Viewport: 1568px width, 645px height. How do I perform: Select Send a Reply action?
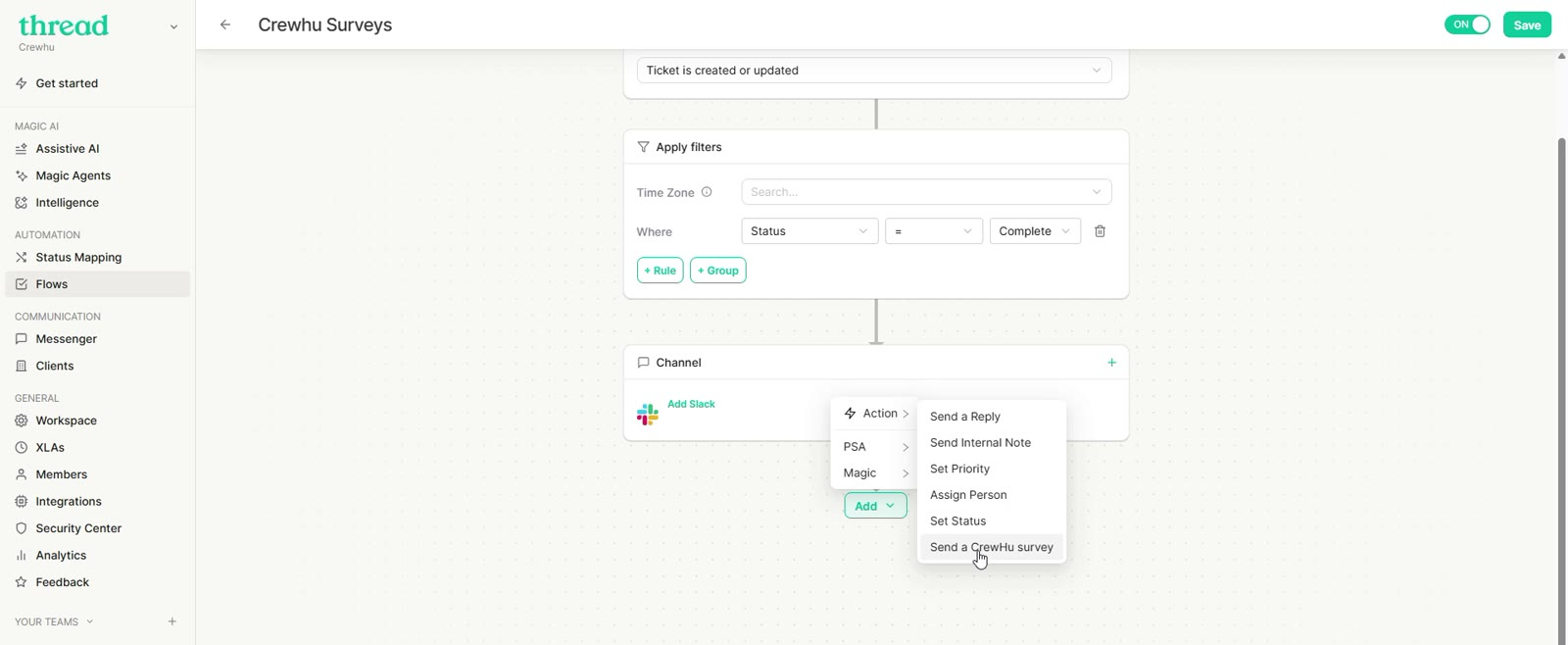point(991,417)
